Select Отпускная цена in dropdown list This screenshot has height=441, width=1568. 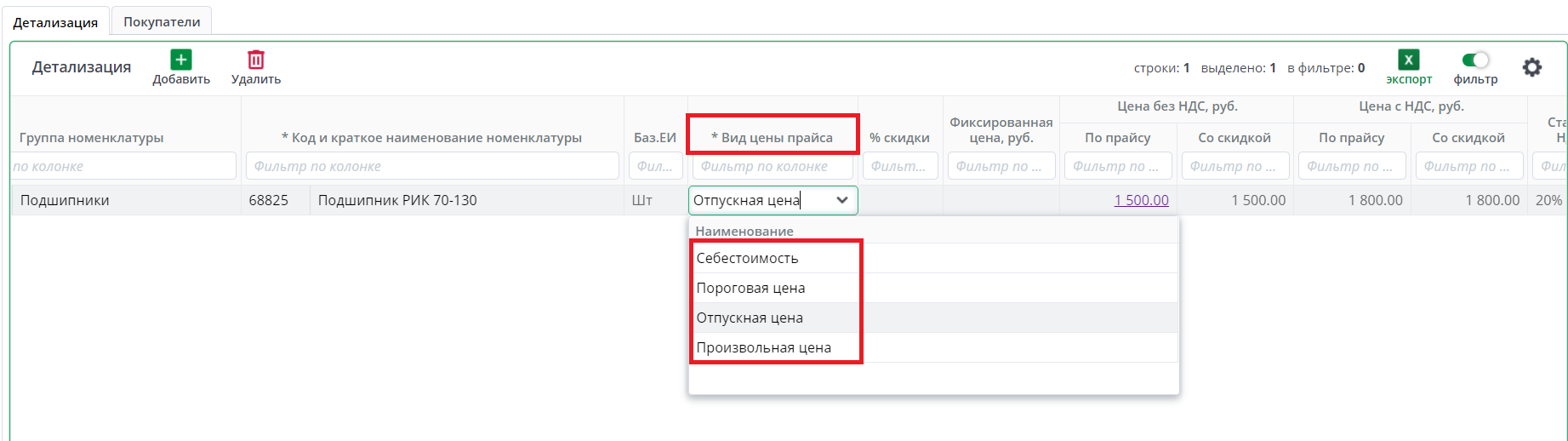(750, 318)
